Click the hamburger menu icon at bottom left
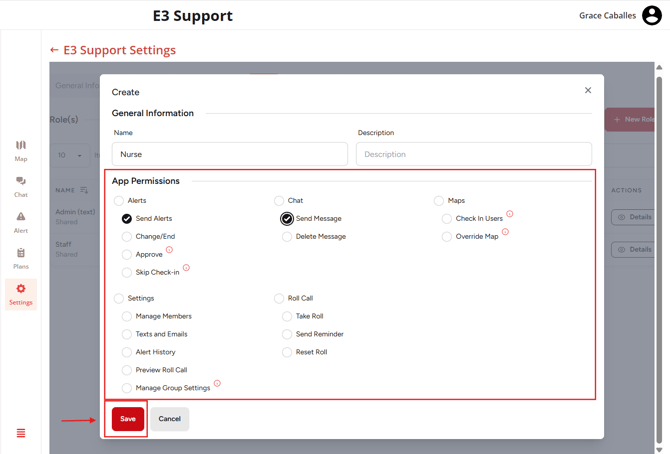The image size is (670, 454). point(21,433)
